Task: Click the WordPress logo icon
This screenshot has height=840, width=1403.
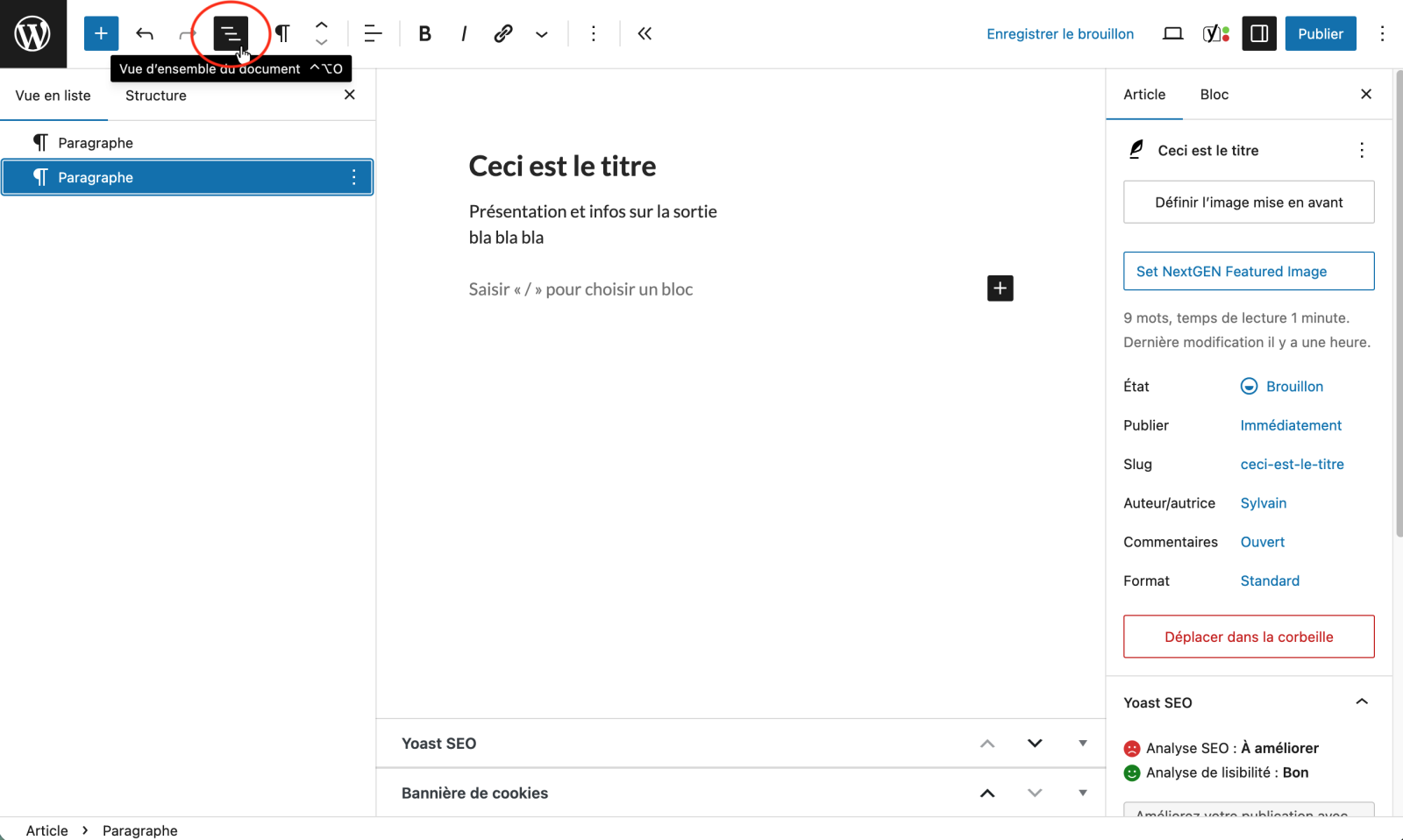Action: click(x=32, y=33)
